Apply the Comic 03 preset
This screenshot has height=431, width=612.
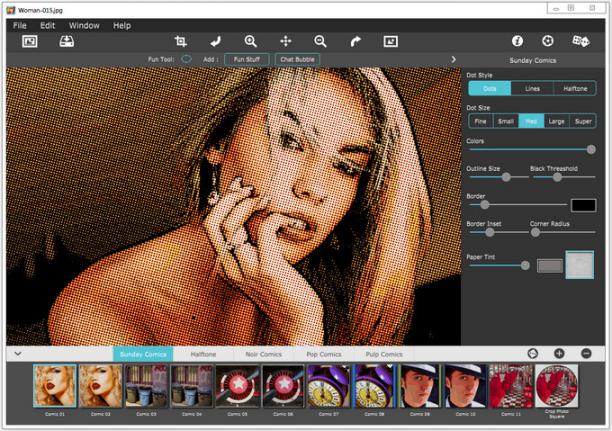pyautogui.click(x=146, y=386)
